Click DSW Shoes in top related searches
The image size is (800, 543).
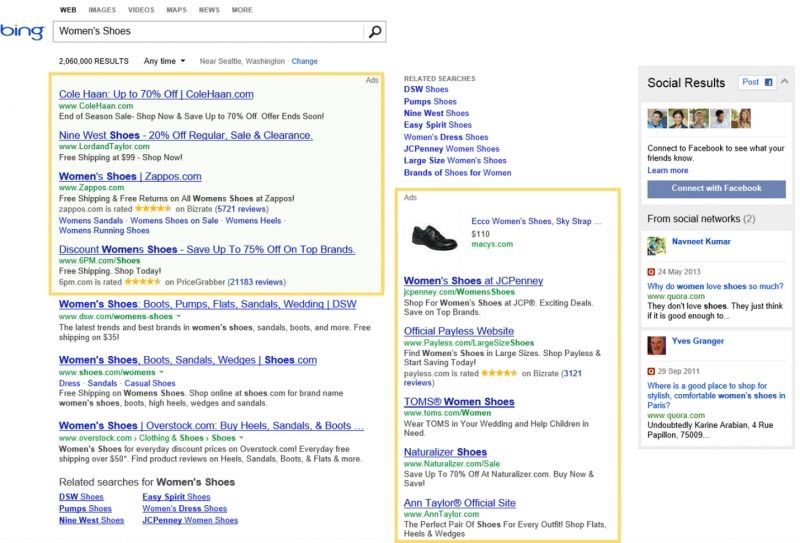coord(426,89)
